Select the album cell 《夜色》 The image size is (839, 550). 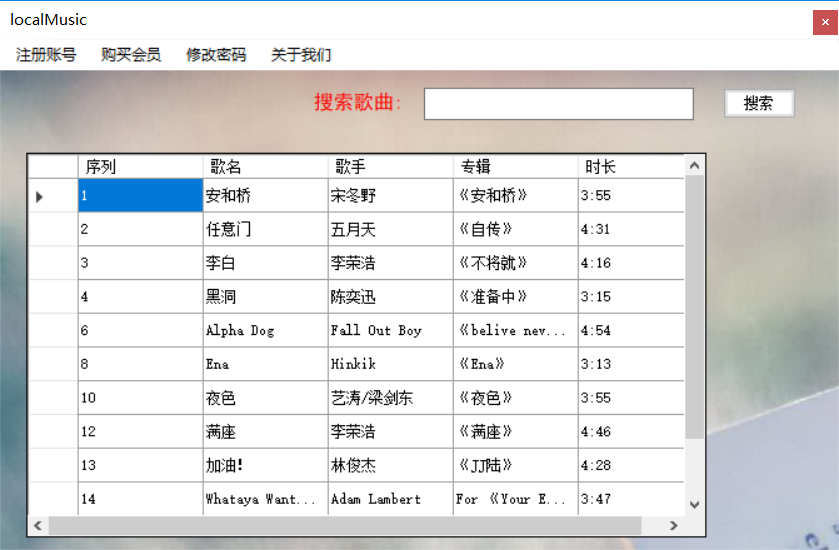(x=516, y=398)
